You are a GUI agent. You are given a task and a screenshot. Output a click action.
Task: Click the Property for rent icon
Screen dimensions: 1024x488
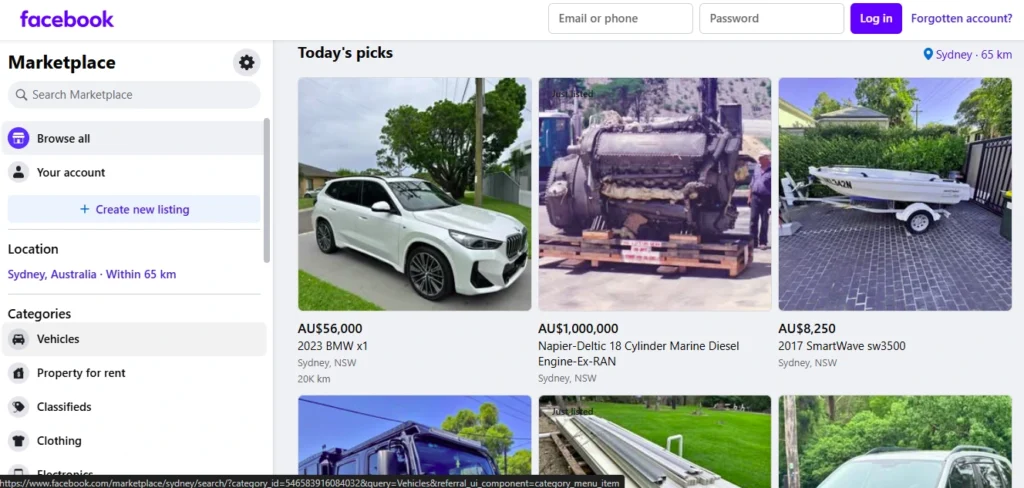point(18,373)
